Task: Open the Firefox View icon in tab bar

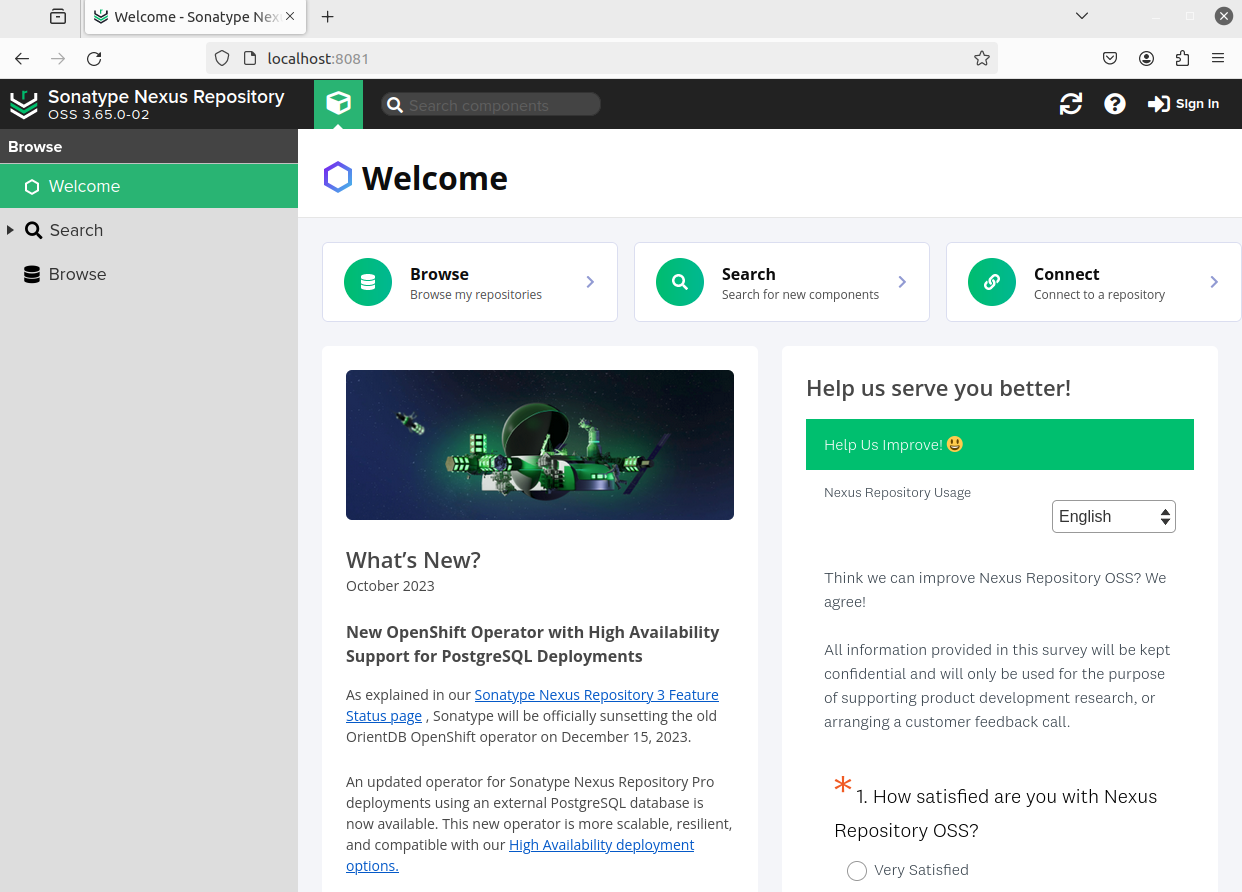Action: click(x=58, y=17)
